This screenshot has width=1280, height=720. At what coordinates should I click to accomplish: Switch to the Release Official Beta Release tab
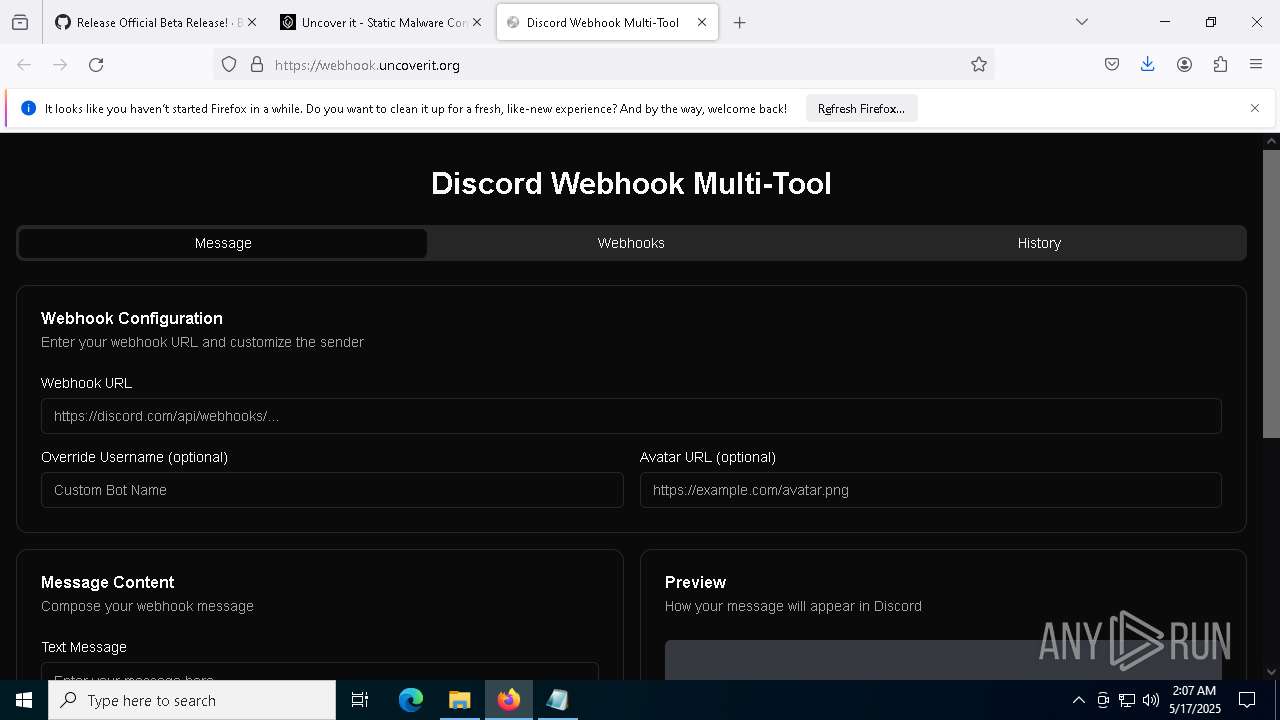(x=156, y=22)
